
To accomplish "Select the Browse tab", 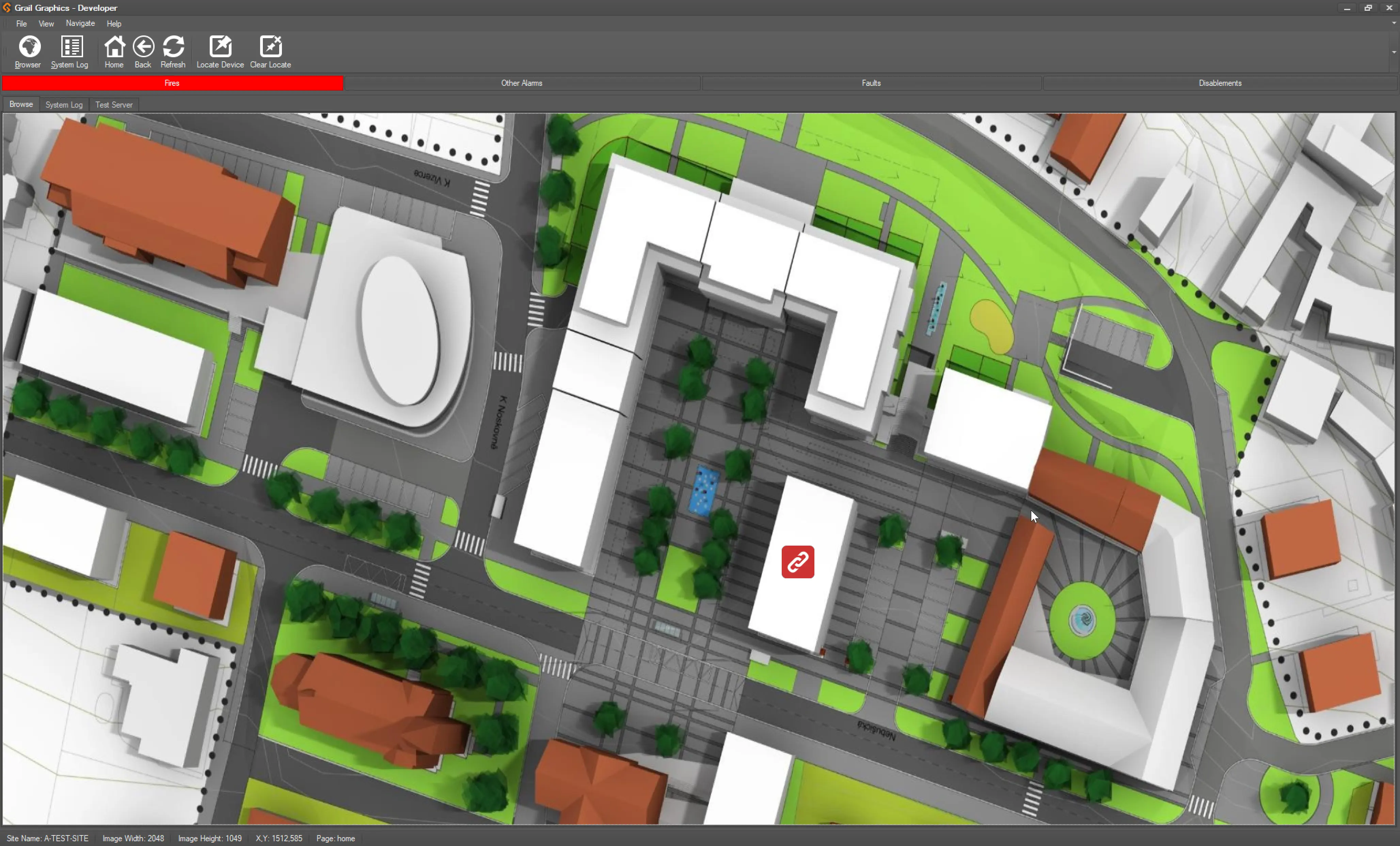I will pyautogui.click(x=21, y=105).
